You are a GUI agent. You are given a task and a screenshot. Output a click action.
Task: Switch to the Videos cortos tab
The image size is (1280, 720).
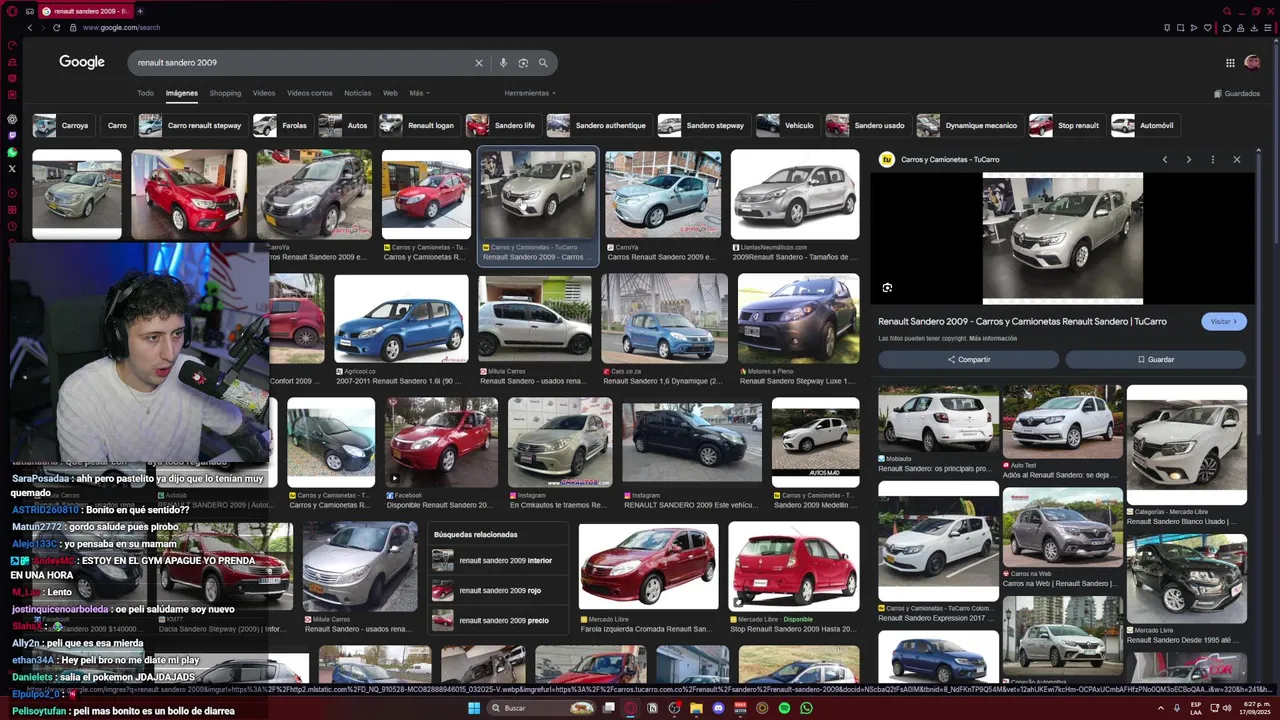click(309, 93)
